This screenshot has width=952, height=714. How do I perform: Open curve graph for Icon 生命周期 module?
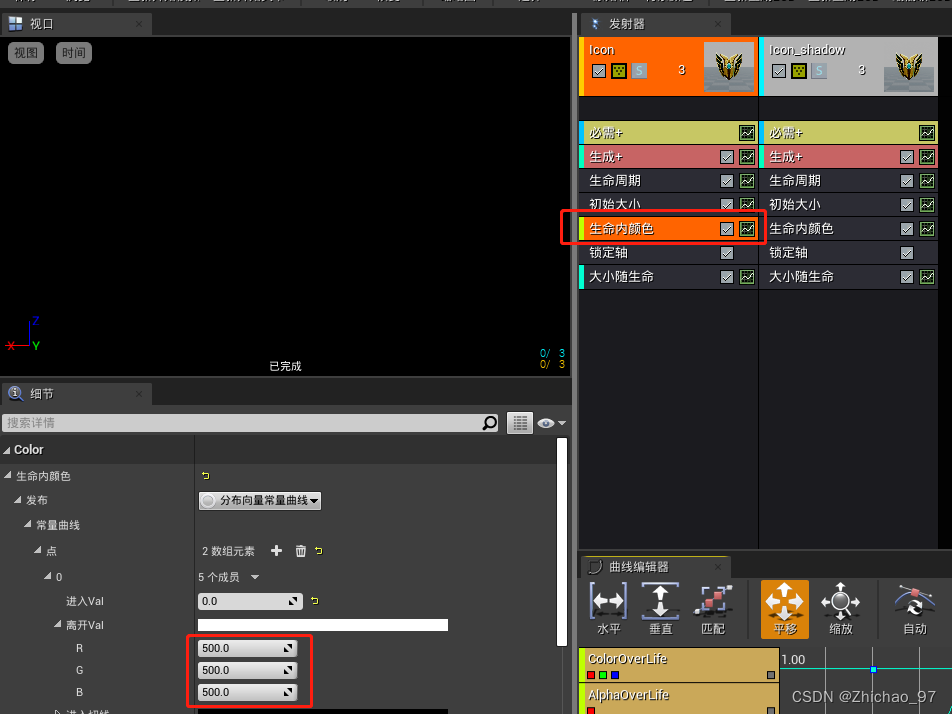[x=747, y=181]
